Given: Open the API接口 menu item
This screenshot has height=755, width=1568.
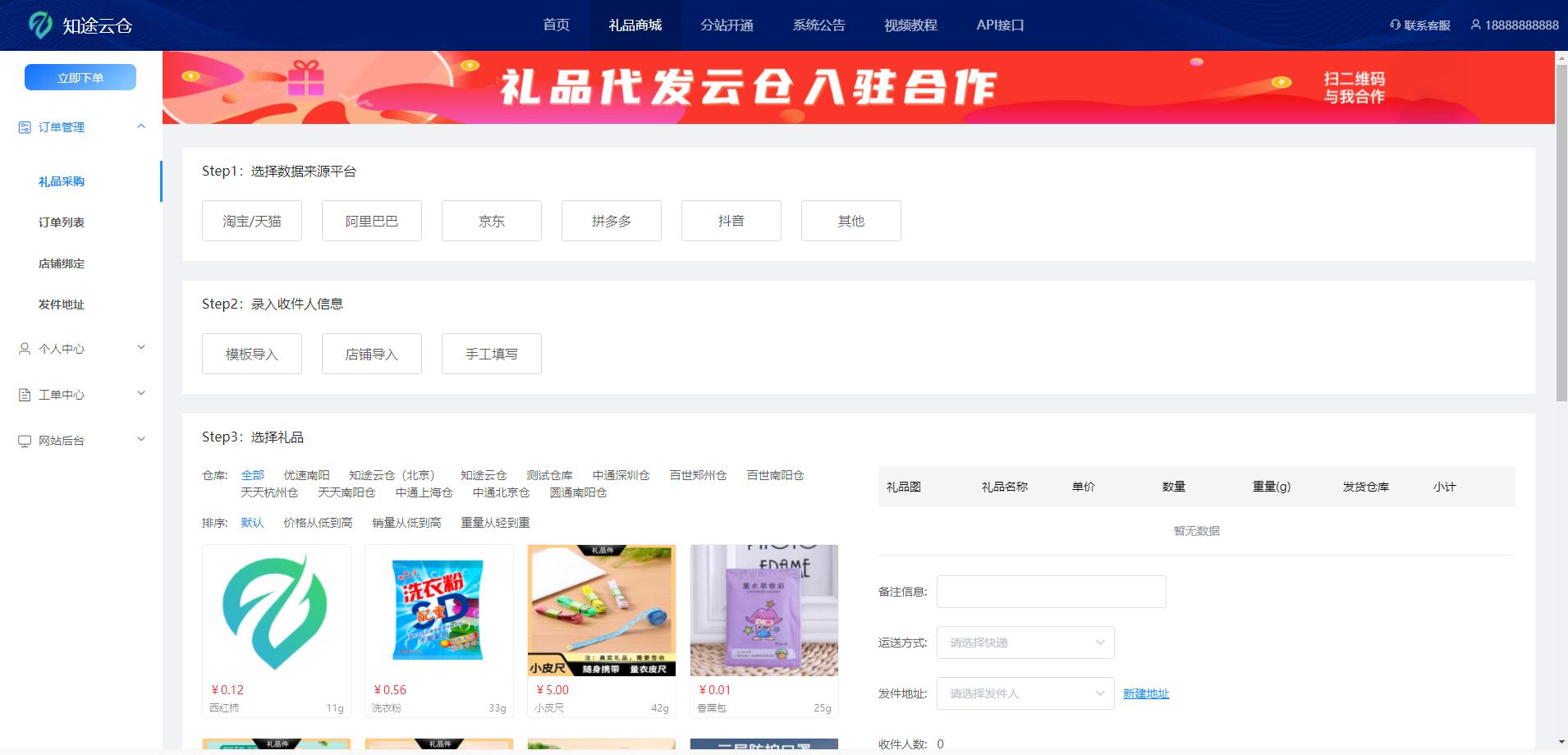Looking at the screenshot, I should pos(999,25).
